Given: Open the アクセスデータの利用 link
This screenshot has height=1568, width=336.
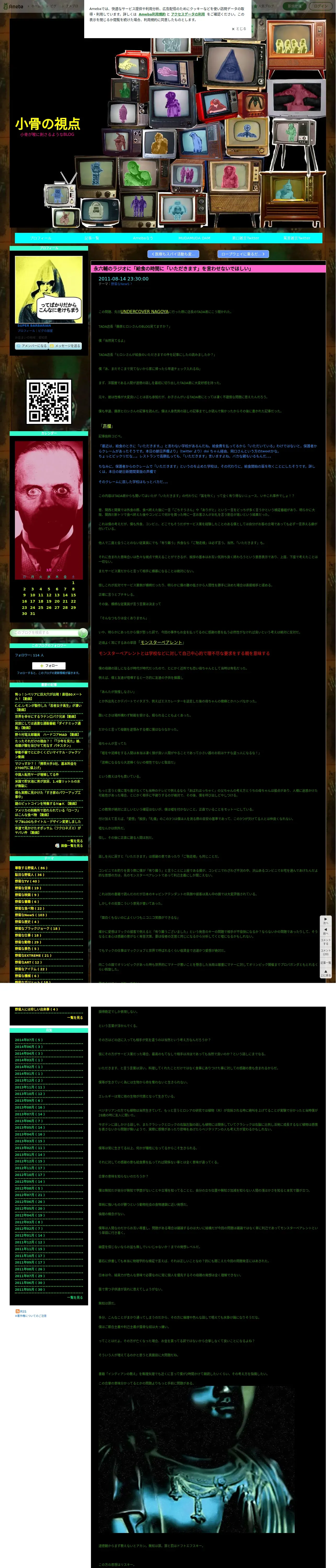Looking at the screenshot, I should point(187,14).
